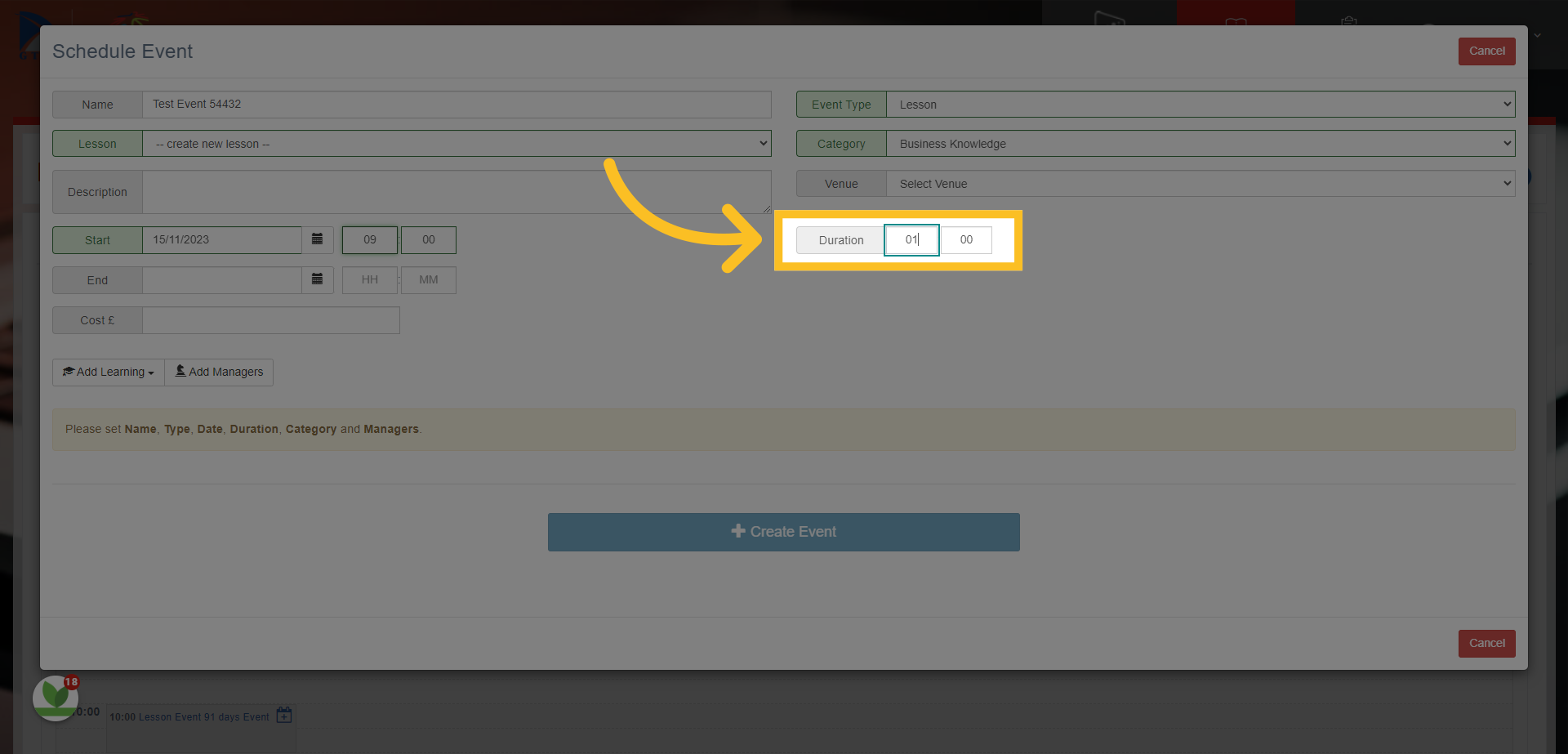Open the Start date calendar picker icon

coord(318,239)
